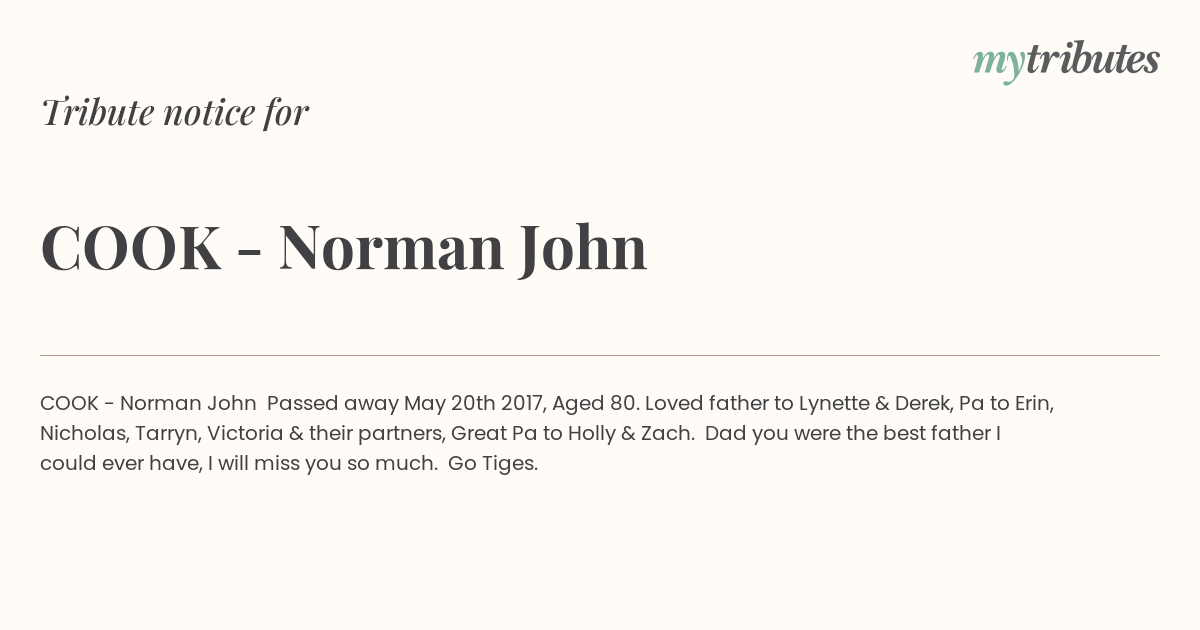This screenshot has height=630, width=1200.
Task: Click the mytributes logo
Action: pos(1066,61)
